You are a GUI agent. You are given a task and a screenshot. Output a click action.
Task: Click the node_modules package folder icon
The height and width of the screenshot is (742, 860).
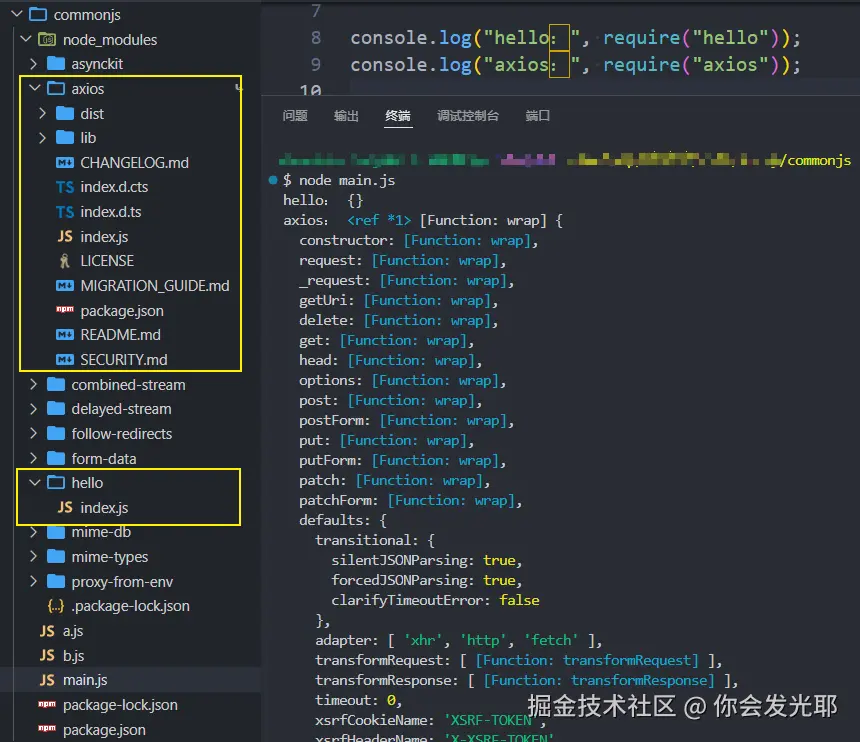tap(47, 39)
